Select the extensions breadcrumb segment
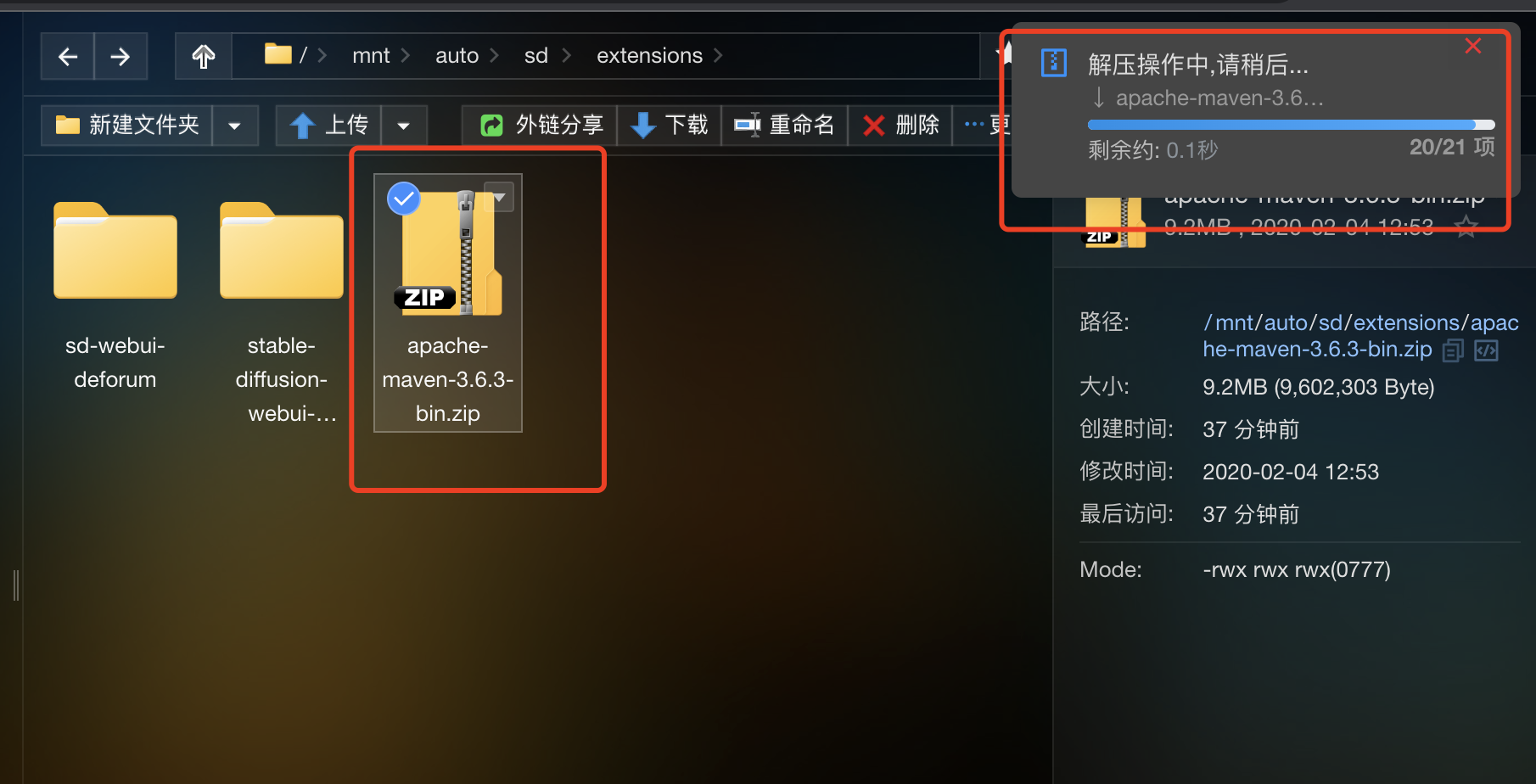The height and width of the screenshot is (784, 1536). point(649,56)
